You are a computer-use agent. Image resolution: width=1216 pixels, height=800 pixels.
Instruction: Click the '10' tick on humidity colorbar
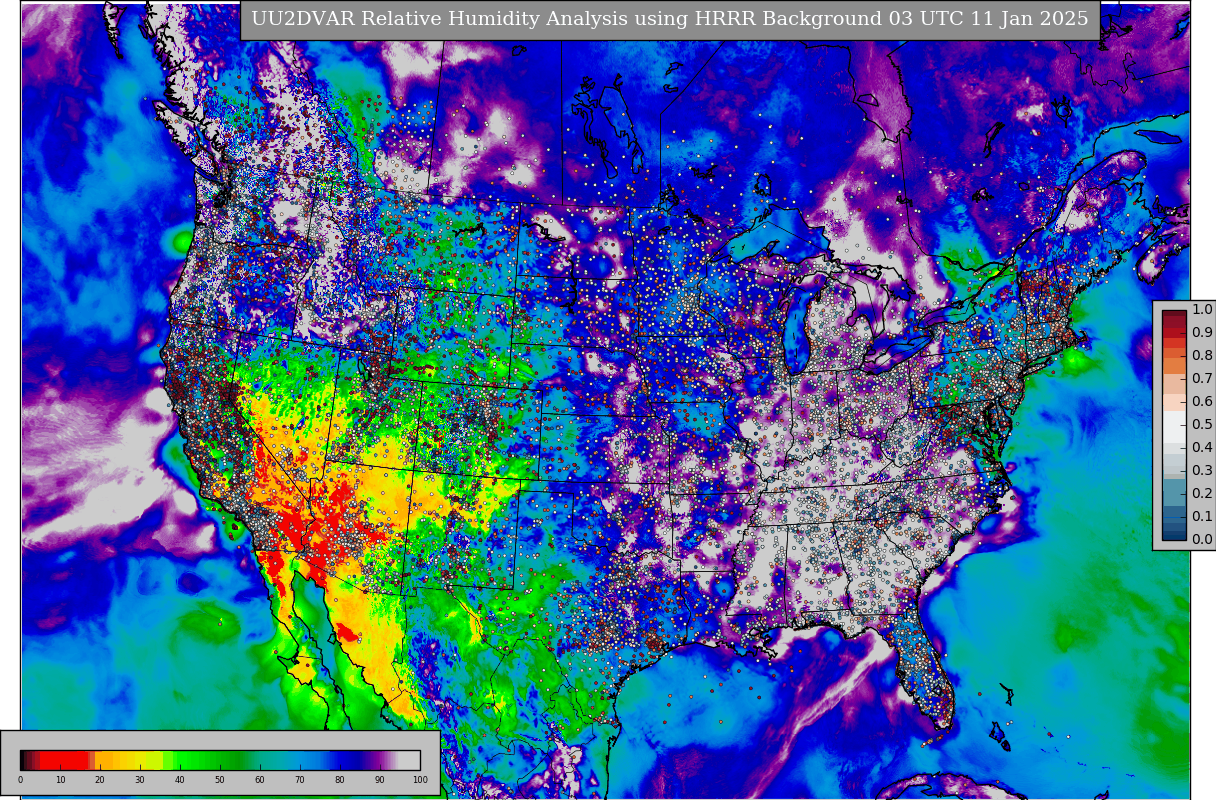point(60,780)
